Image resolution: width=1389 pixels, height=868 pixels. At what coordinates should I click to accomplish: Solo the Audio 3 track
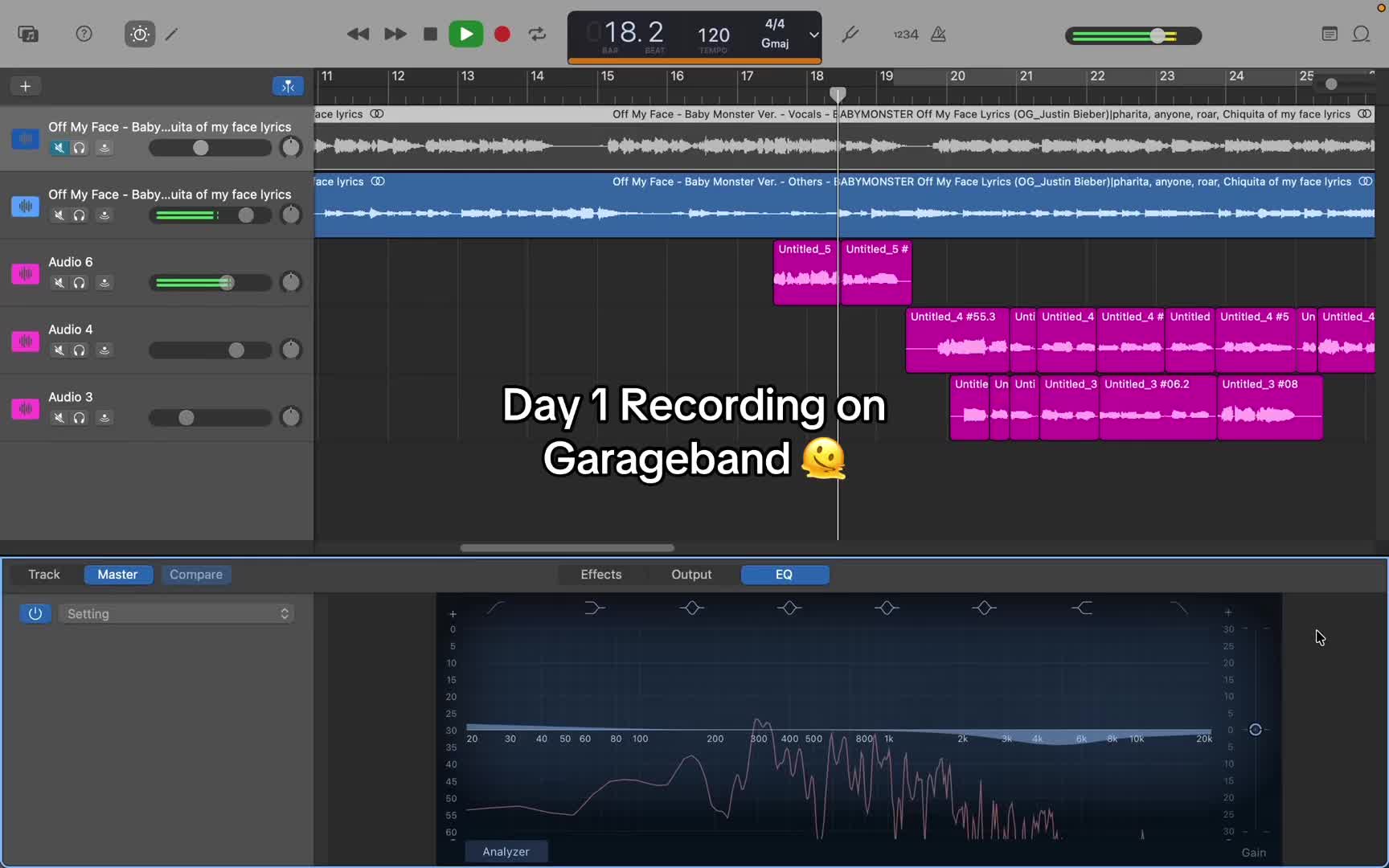click(x=80, y=418)
